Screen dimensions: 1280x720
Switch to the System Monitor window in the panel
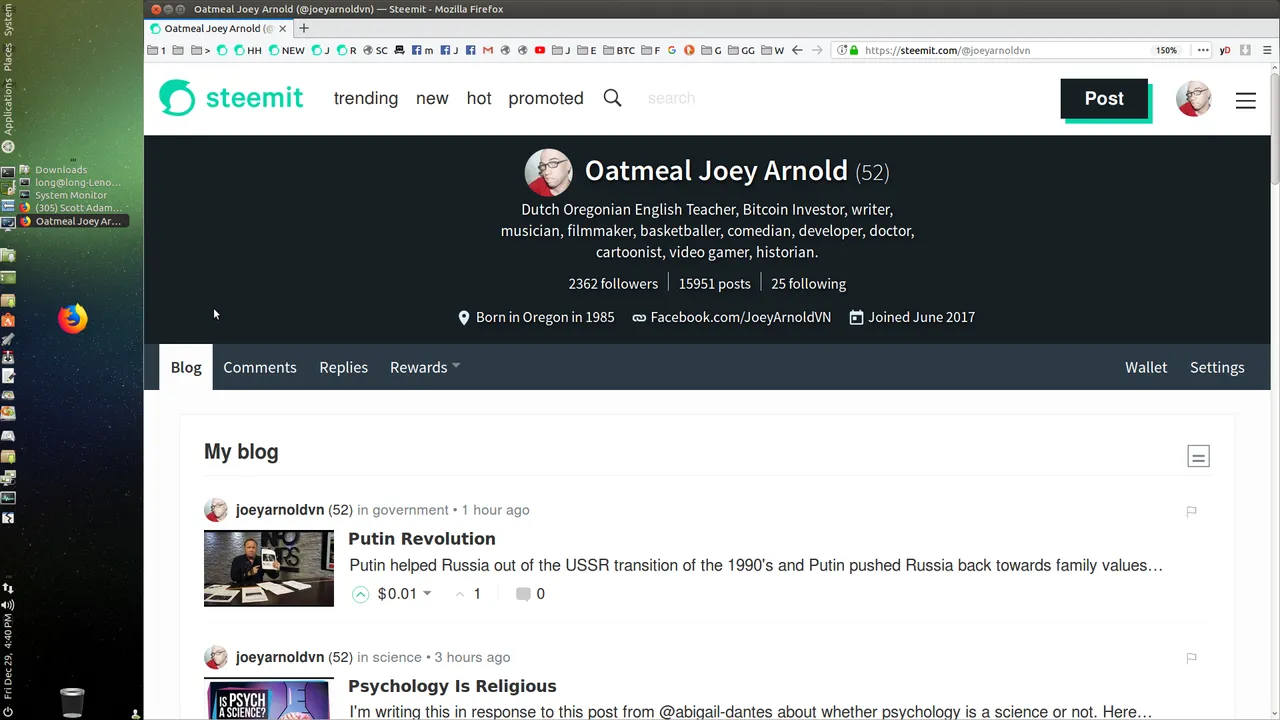[x=70, y=196]
